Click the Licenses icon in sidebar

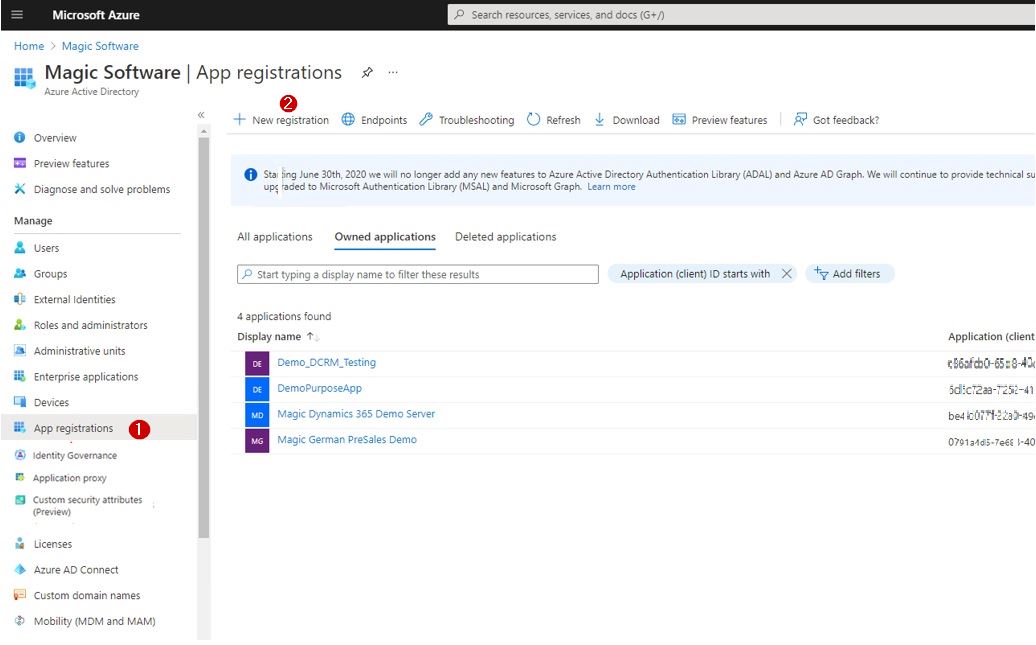20,544
